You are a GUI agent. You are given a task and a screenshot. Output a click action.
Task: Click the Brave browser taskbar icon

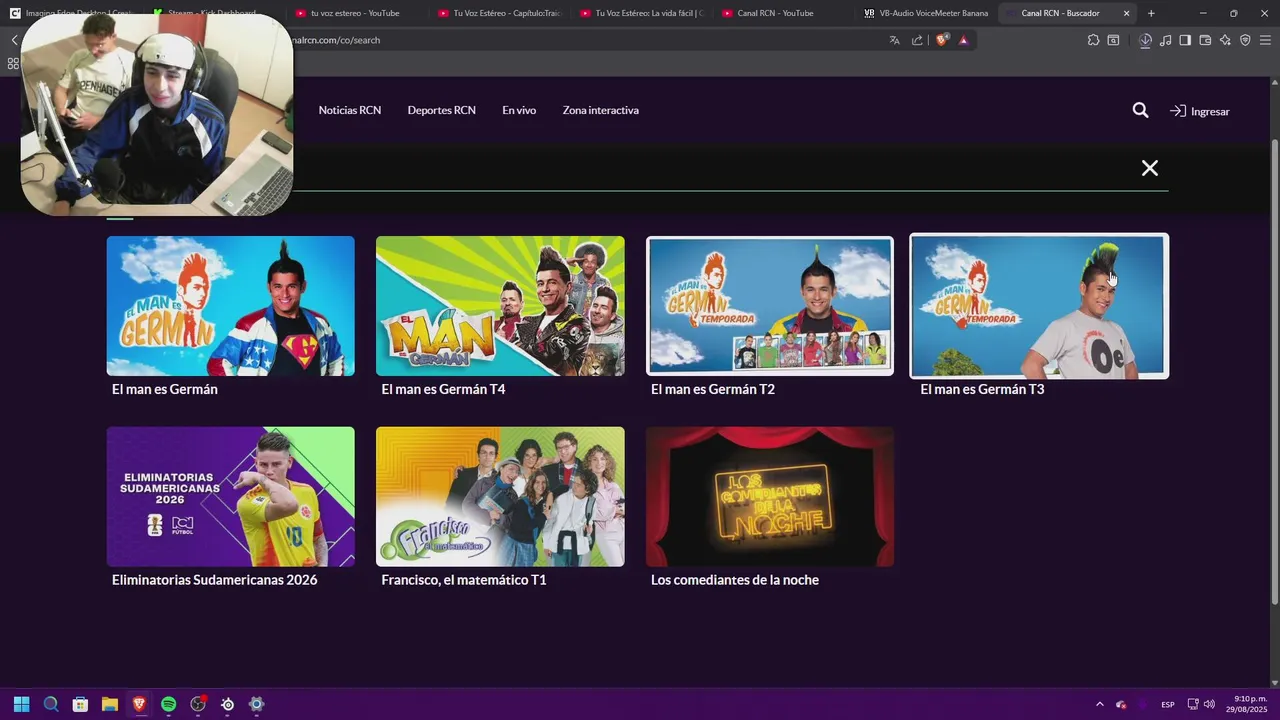click(x=139, y=704)
